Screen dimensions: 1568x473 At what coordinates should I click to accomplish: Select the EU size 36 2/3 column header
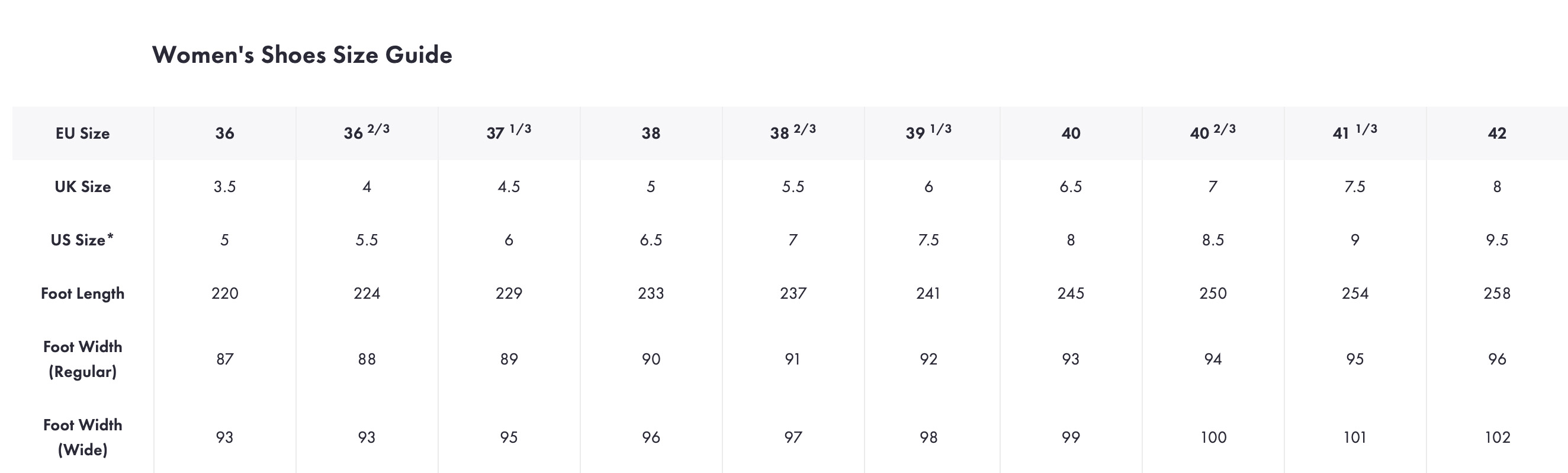click(367, 133)
